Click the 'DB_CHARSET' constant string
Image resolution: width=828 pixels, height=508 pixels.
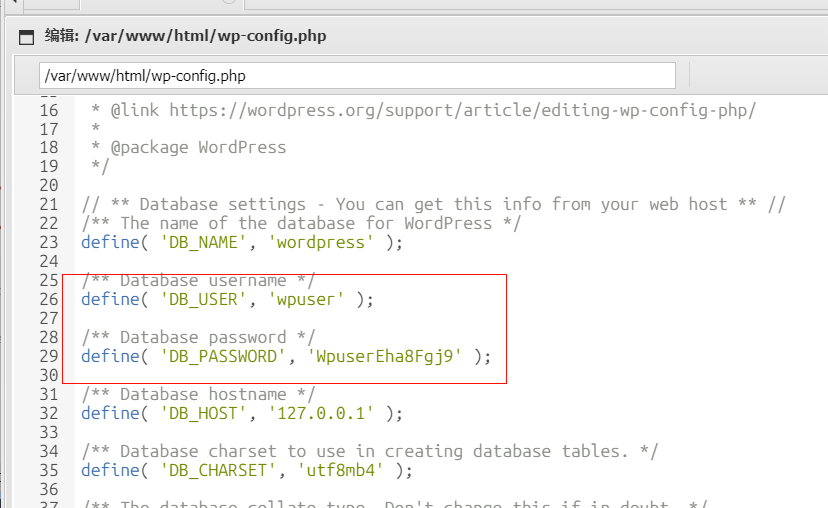coord(217,470)
